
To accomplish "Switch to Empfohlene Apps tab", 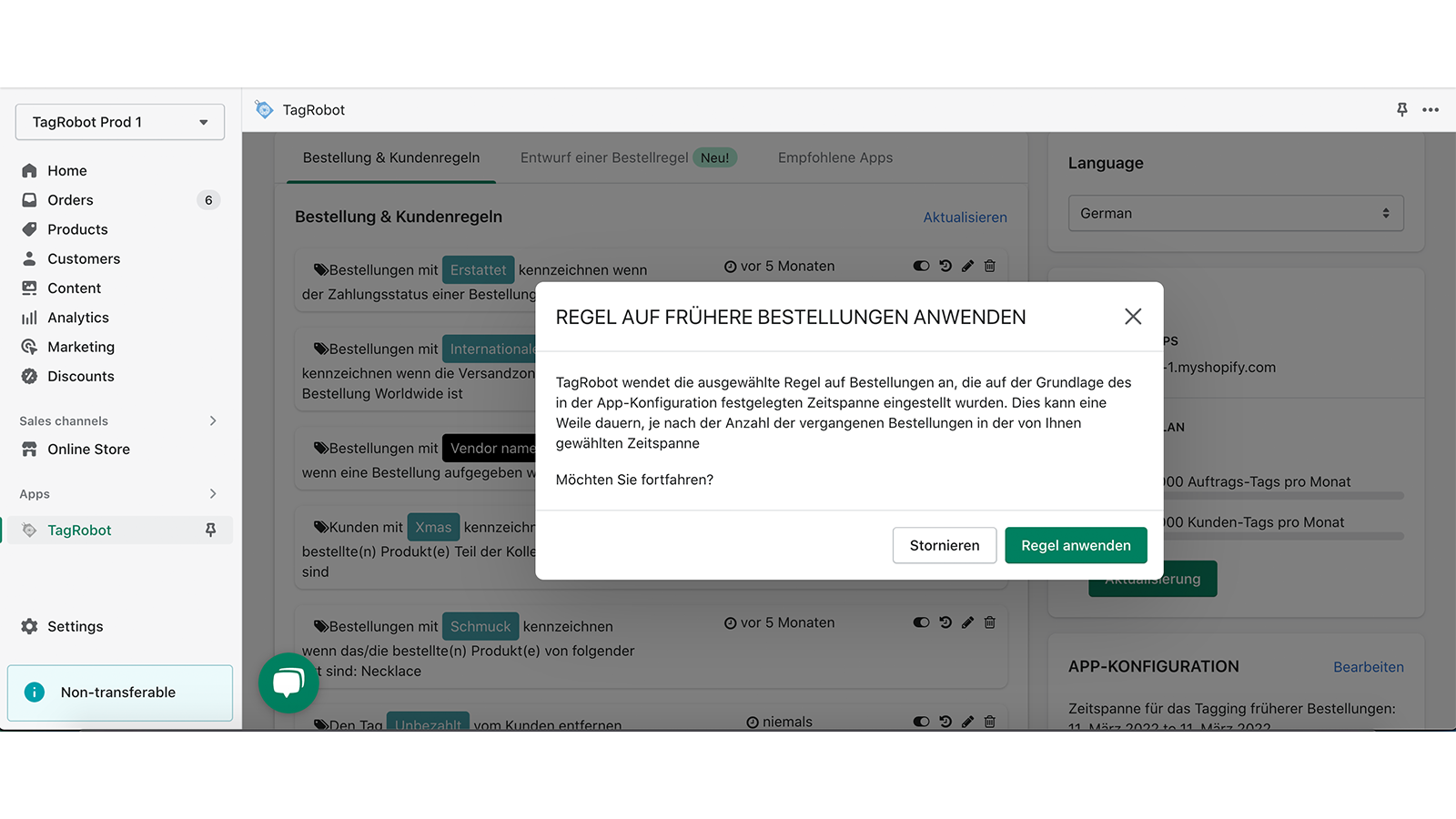I will pos(835,157).
